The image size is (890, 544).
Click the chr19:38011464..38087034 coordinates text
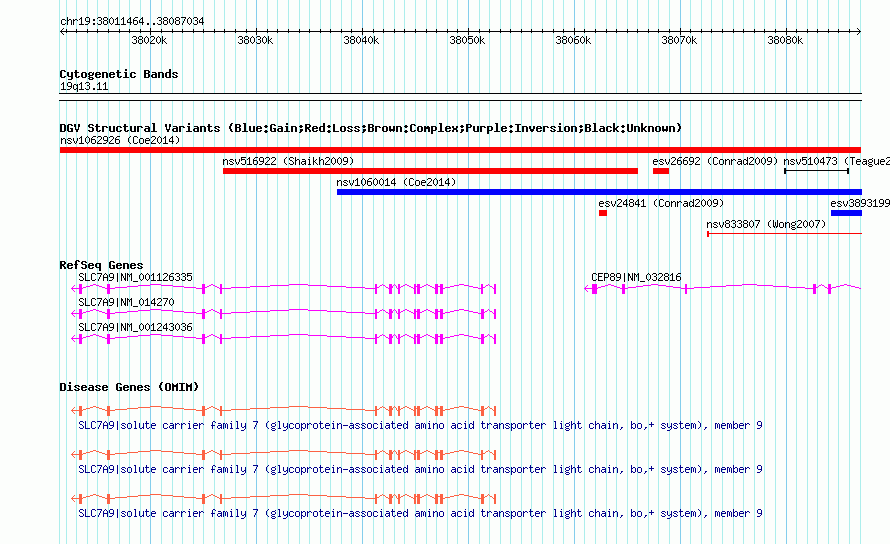[x=132, y=21]
